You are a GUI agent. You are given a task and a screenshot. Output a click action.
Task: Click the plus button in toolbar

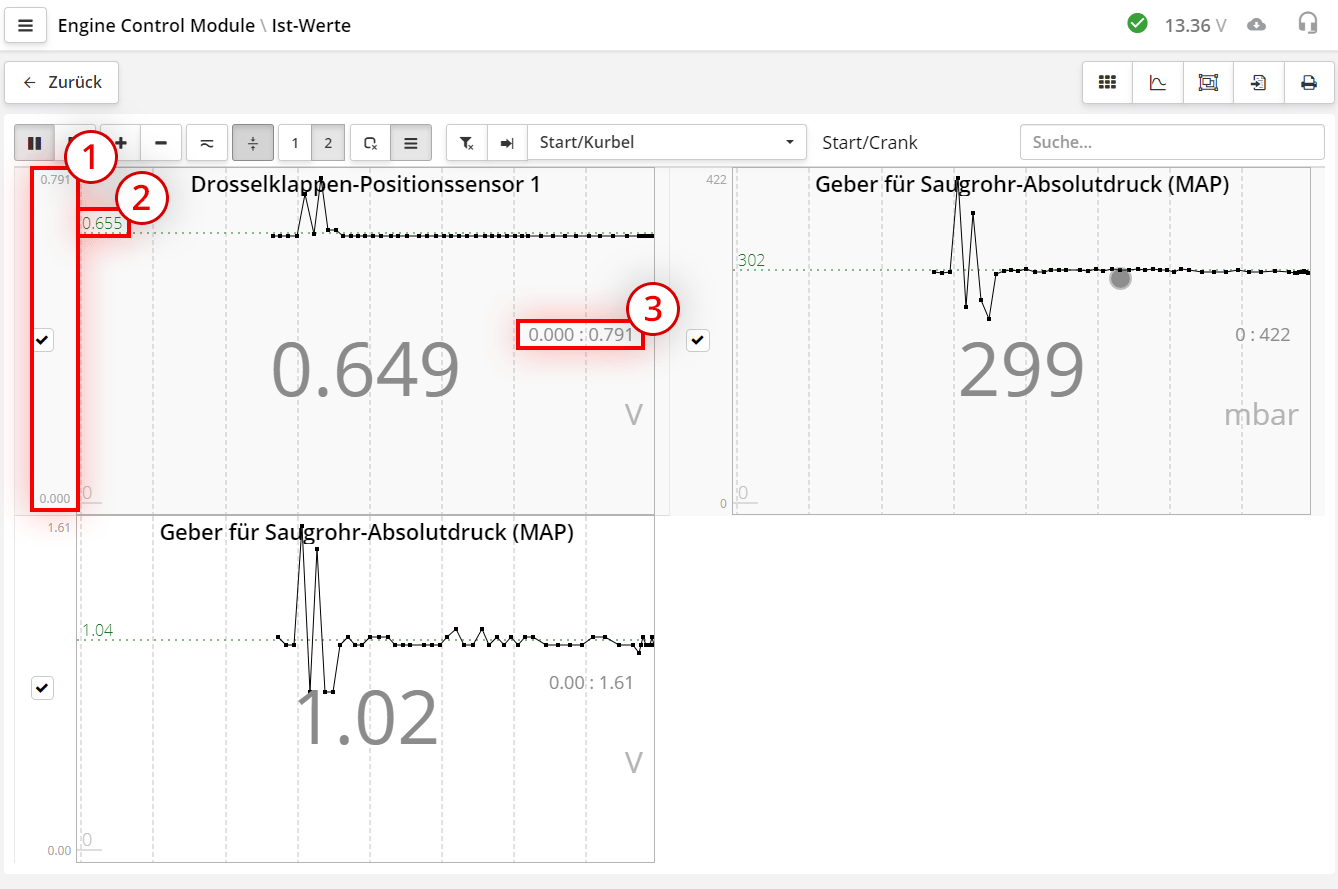[x=122, y=143]
